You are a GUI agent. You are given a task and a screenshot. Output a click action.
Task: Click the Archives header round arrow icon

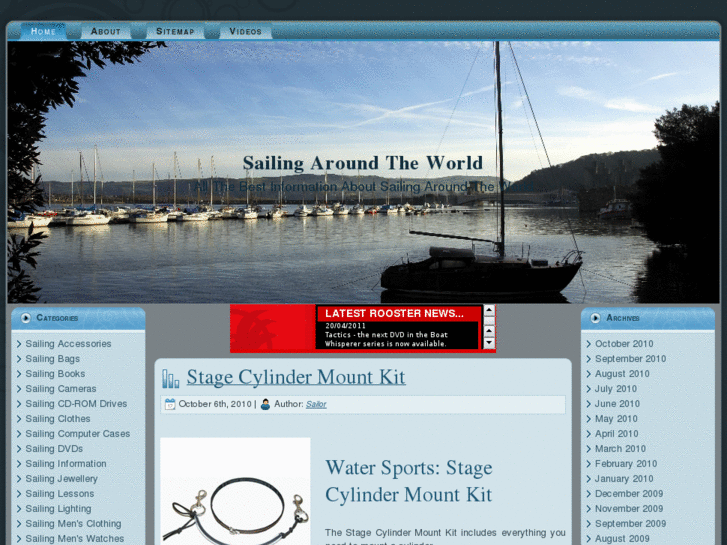[594, 318]
